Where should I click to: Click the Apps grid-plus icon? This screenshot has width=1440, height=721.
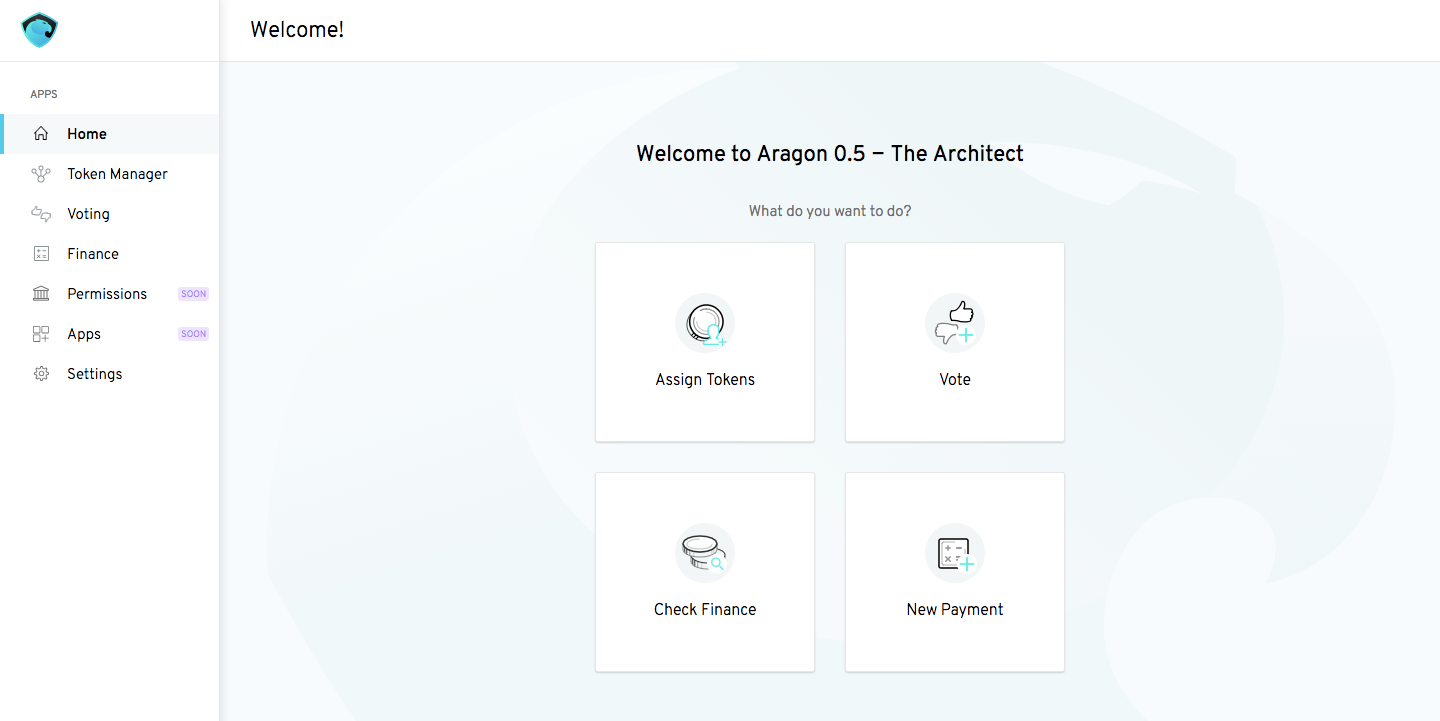pos(41,334)
